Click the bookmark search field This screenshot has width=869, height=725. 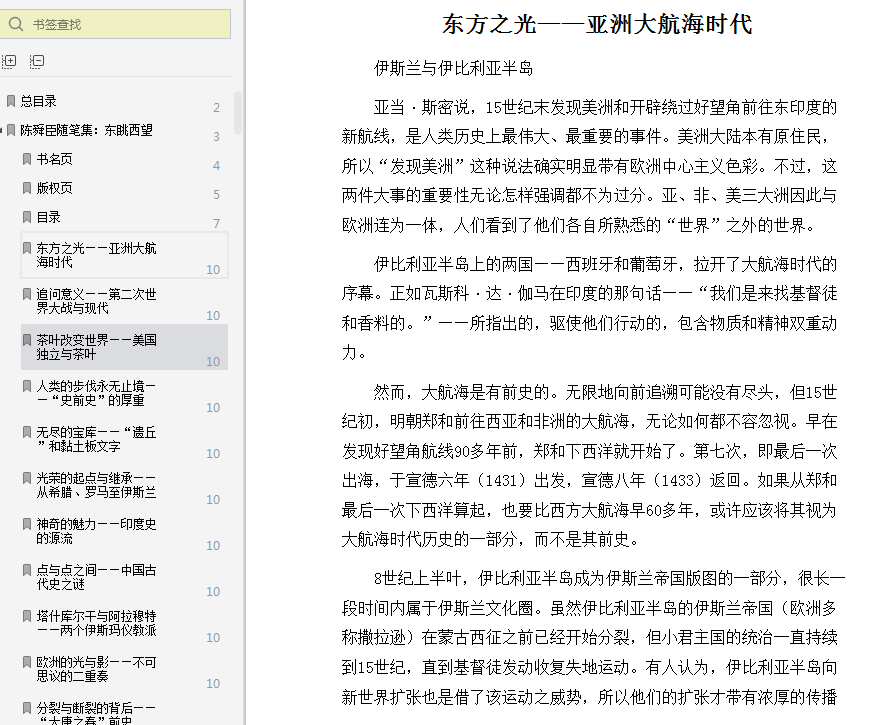(x=115, y=24)
